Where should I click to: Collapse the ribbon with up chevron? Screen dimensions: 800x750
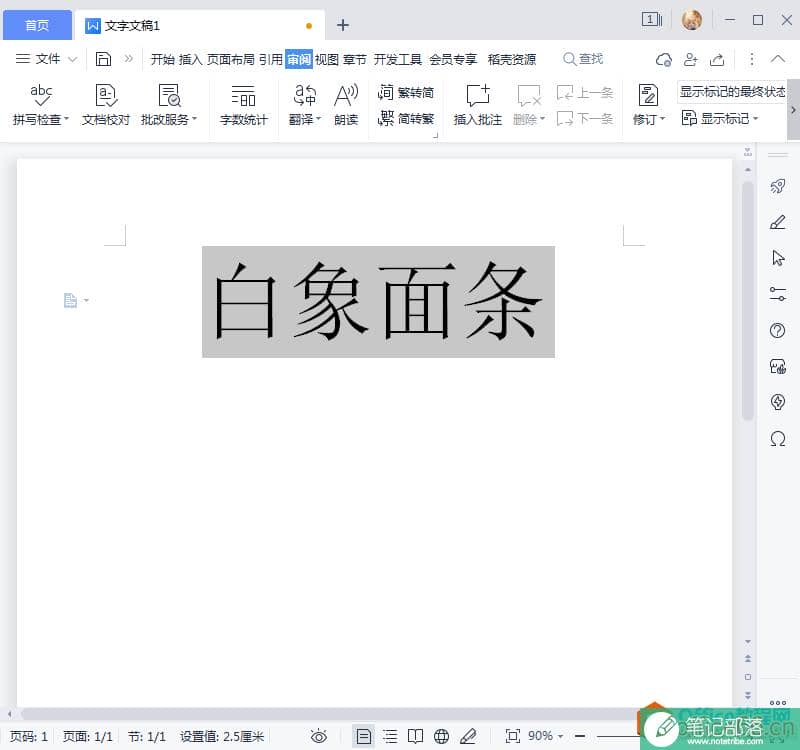tap(778, 59)
